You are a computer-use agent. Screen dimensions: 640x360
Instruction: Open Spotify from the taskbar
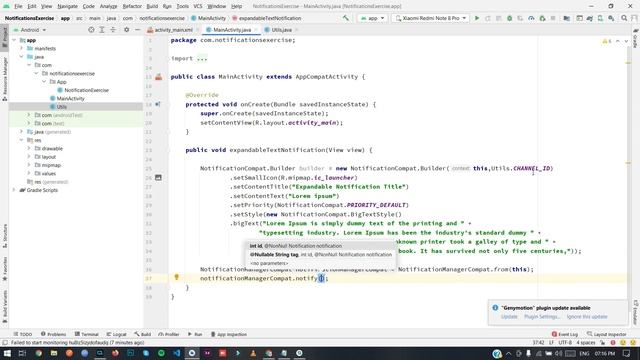[x=161, y=353]
